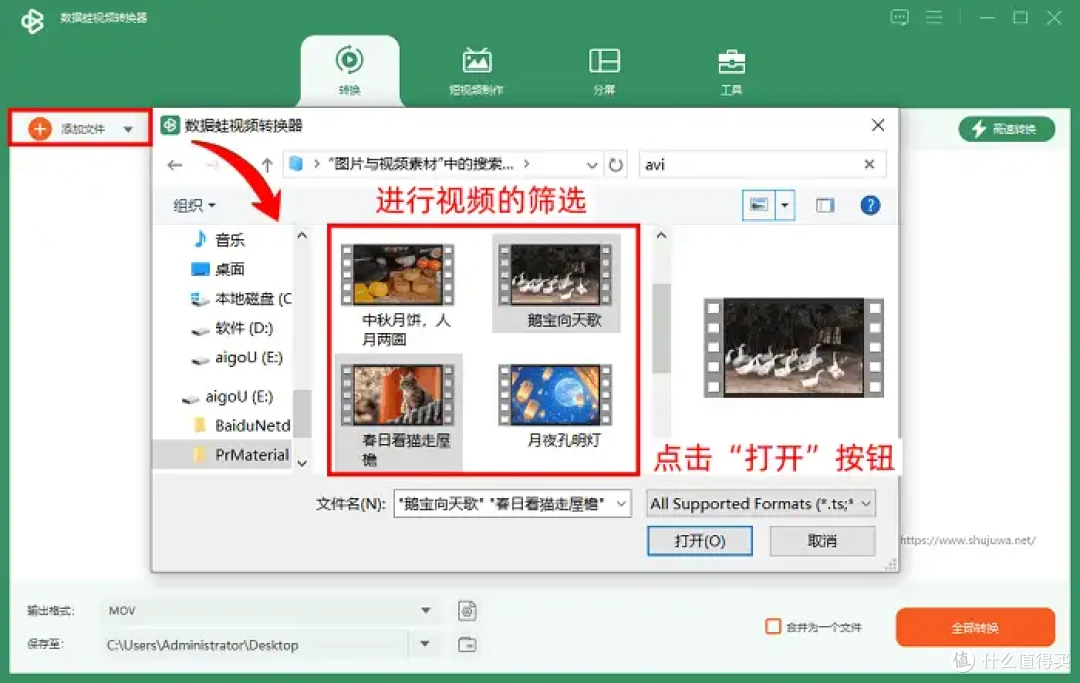Switch to the 转换 tab
Viewport: 1080px width, 683px height.
click(x=349, y=71)
